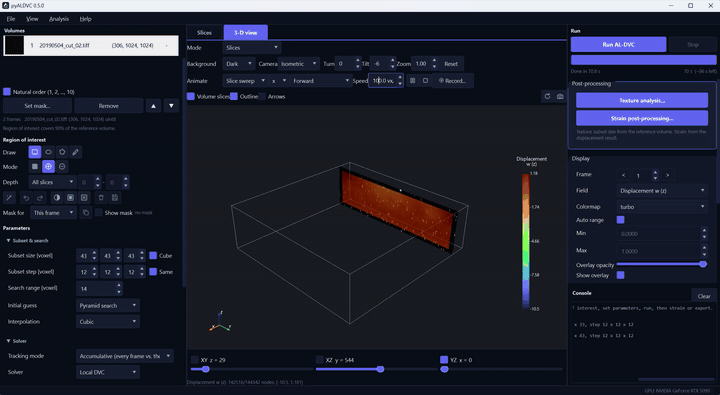The width and height of the screenshot is (720, 395).
Task: Toggle the Same subset step checkbox
Action: 153,271
